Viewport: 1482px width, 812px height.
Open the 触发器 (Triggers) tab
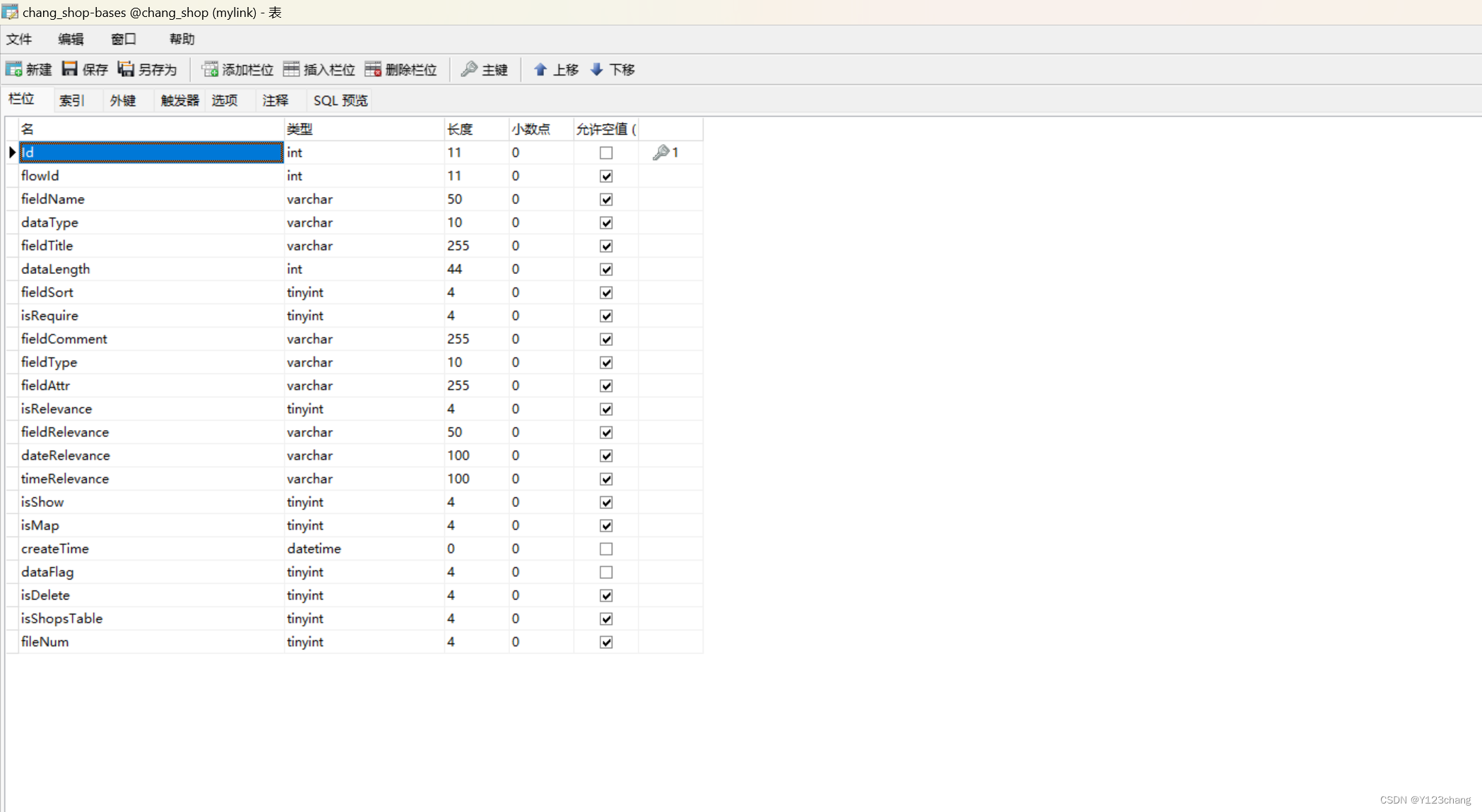coord(180,100)
